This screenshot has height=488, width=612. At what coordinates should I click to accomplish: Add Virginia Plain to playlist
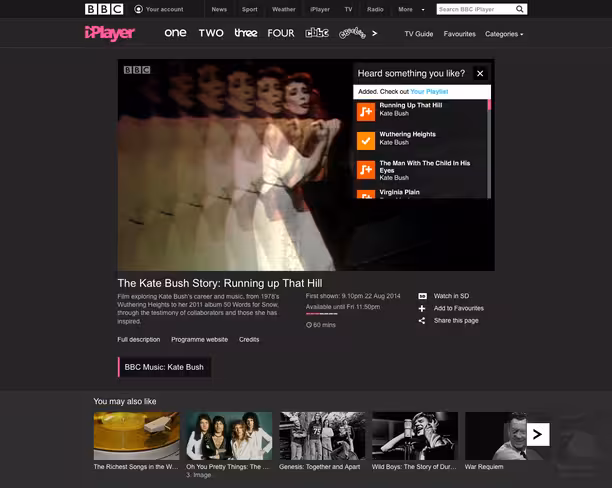[x=366, y=194]
